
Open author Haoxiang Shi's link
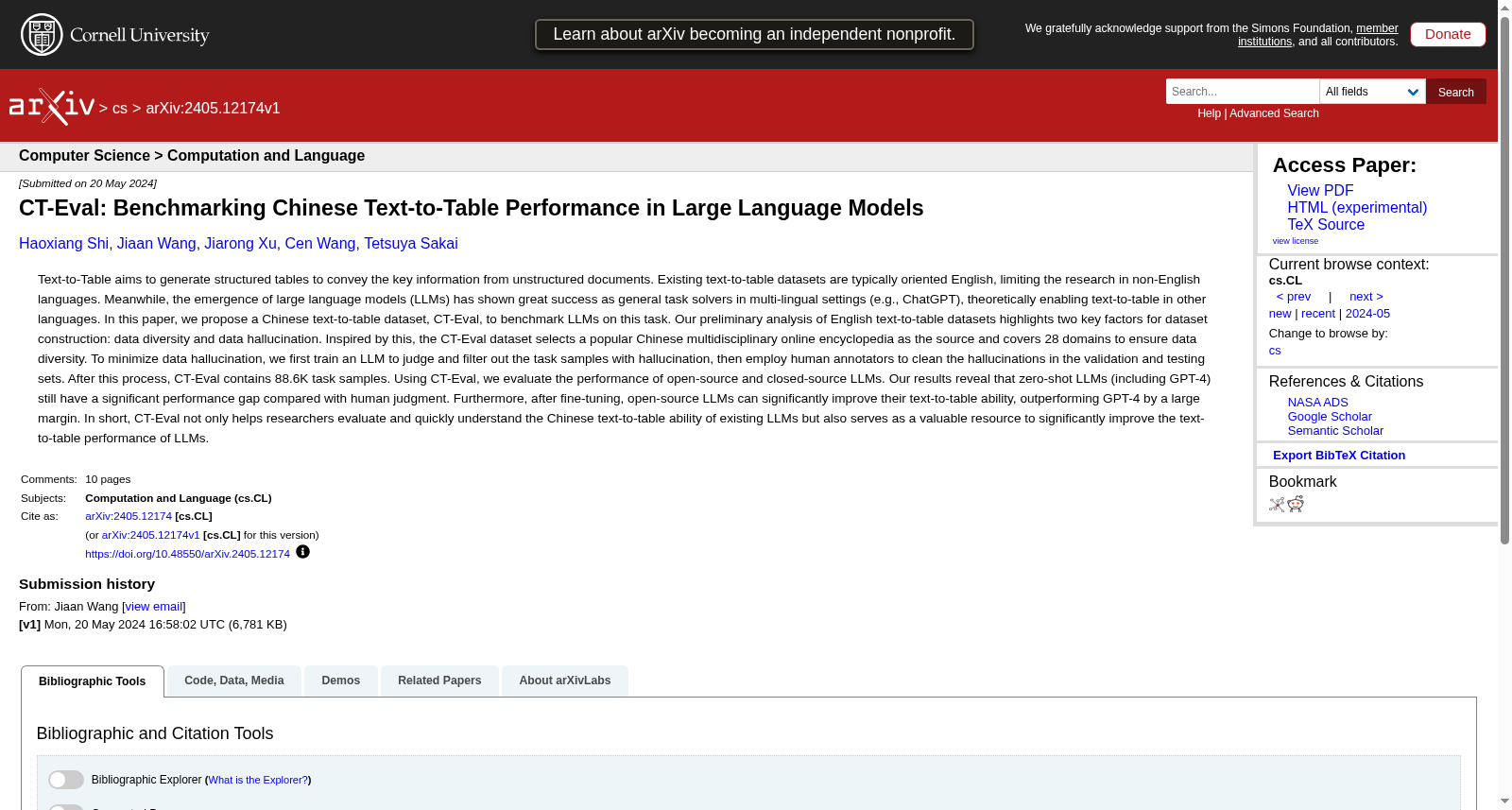pyautogui.click(x=63, y=244)
